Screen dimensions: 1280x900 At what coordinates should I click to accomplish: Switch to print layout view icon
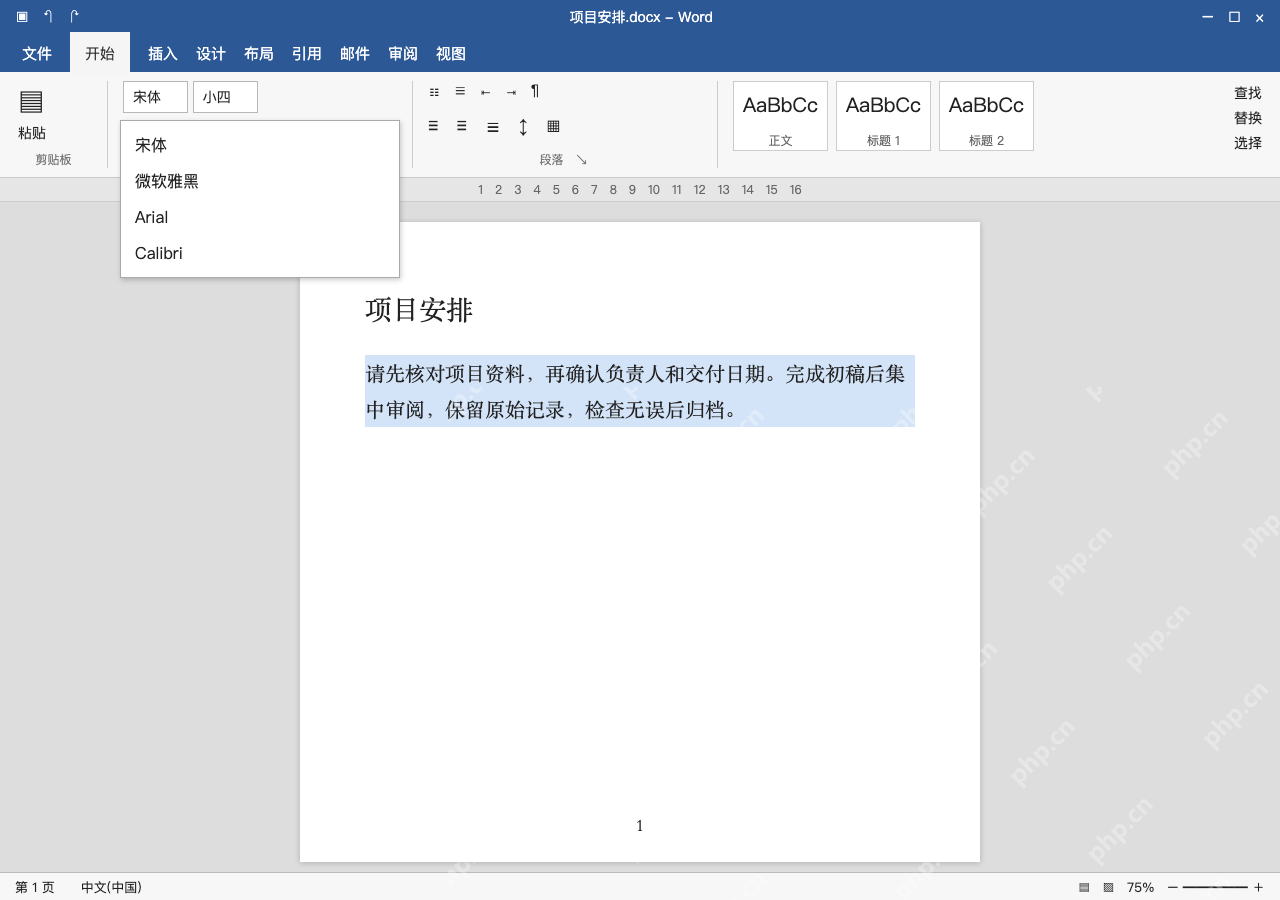tap(1084, 887)
